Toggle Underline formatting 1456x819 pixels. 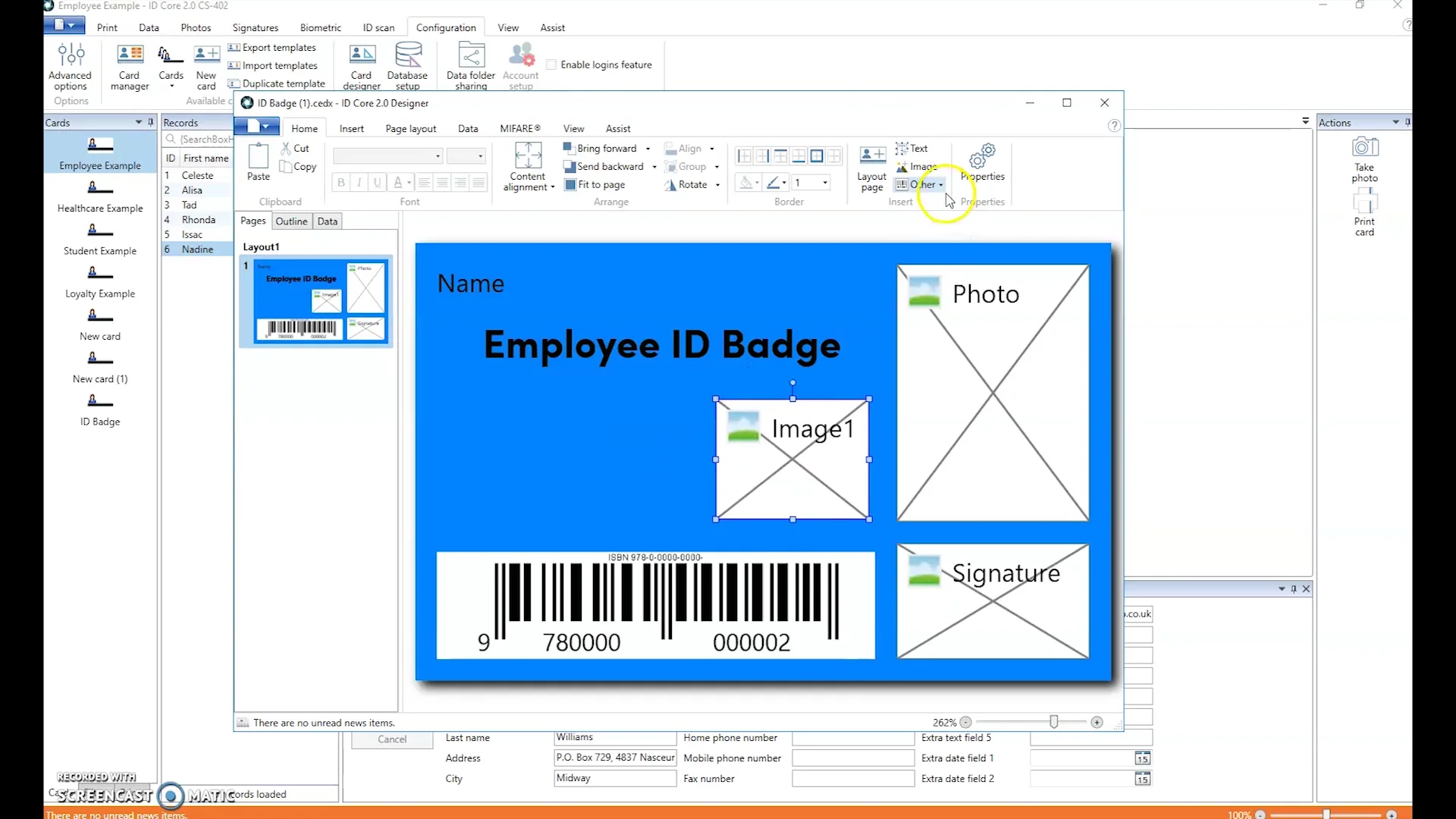377,182
